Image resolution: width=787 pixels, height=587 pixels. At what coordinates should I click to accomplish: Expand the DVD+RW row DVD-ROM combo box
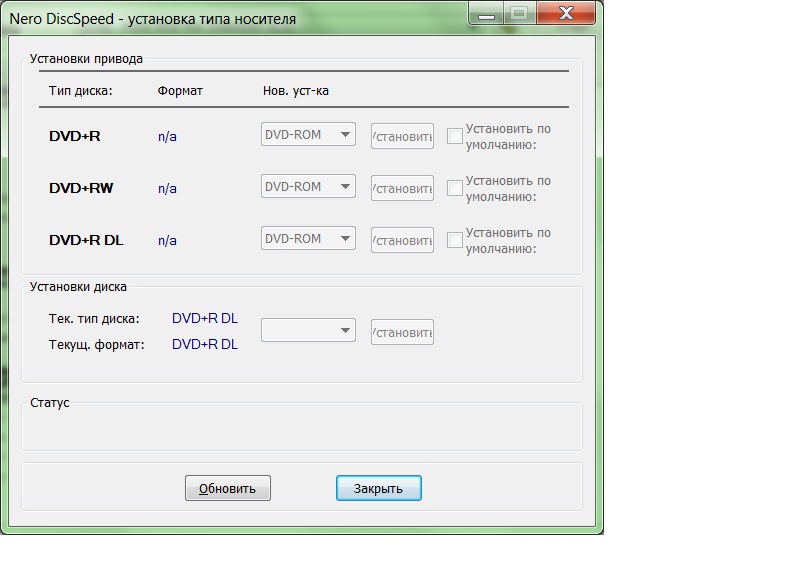(308, 187)
